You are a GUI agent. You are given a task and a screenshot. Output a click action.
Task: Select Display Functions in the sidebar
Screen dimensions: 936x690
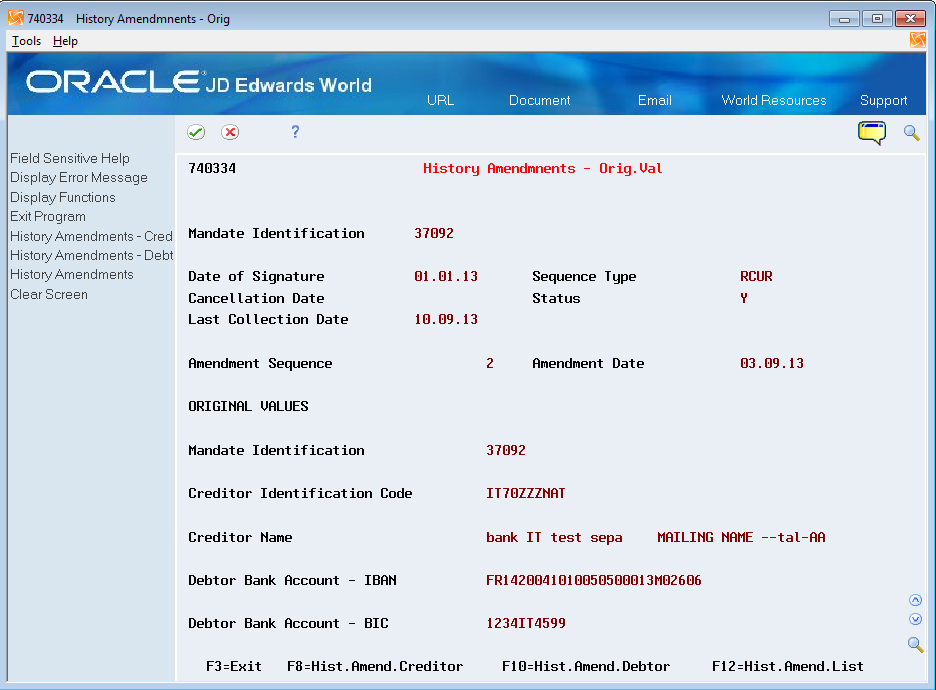[x=63, y=197]
